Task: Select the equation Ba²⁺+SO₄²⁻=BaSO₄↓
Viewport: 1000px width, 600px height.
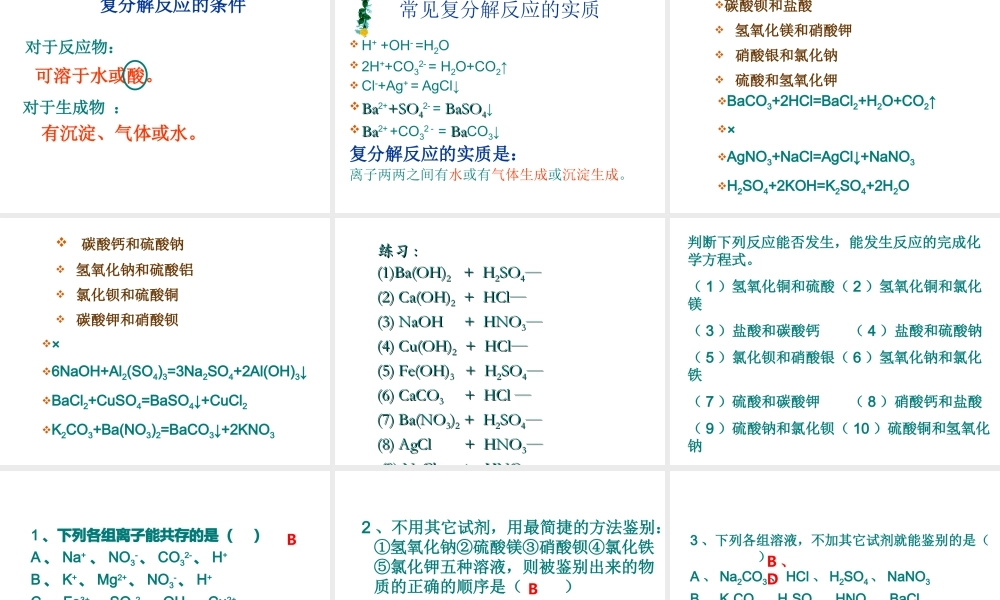Action: 427,109
